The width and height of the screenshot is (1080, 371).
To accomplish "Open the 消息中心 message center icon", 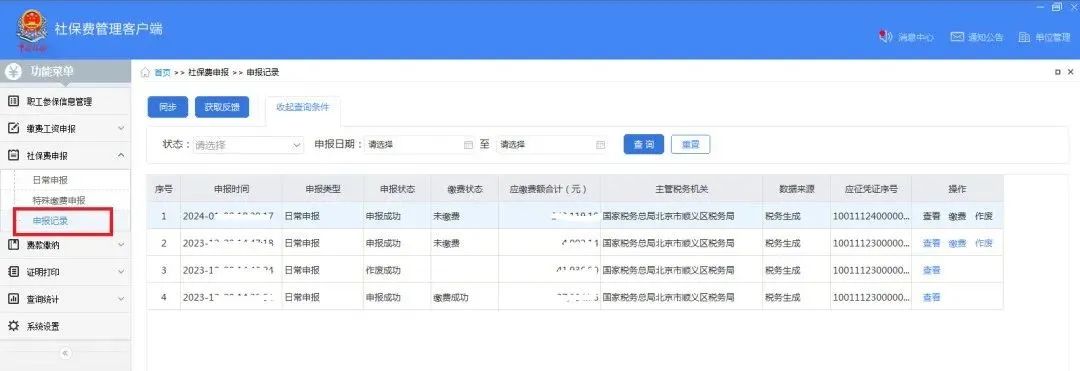I will click(x=886, y=36).
